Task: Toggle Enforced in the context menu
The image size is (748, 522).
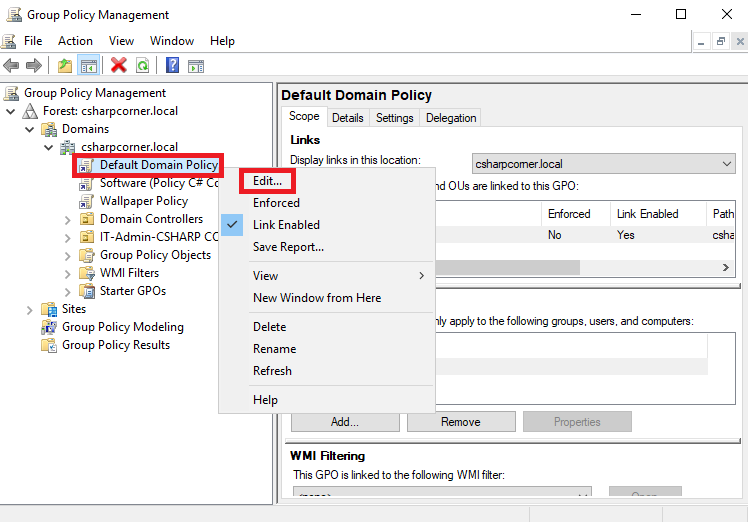Action: [276, 203]
